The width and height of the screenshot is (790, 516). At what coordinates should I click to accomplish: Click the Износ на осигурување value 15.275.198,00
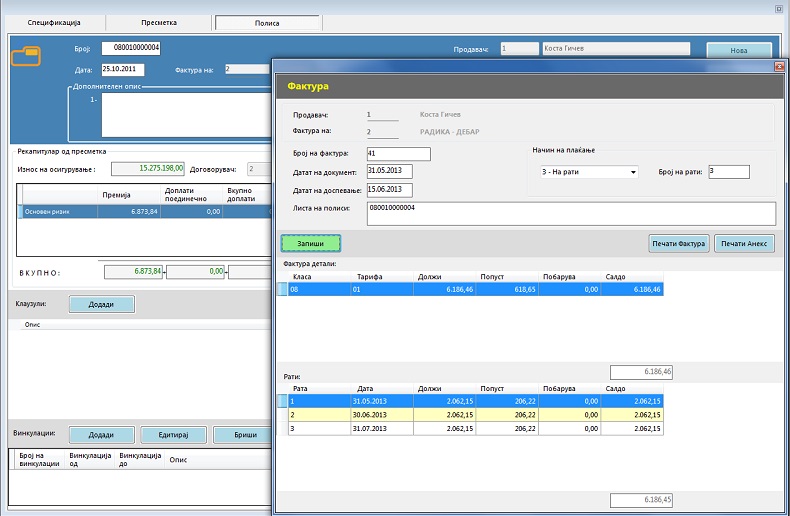click(148, 168)
